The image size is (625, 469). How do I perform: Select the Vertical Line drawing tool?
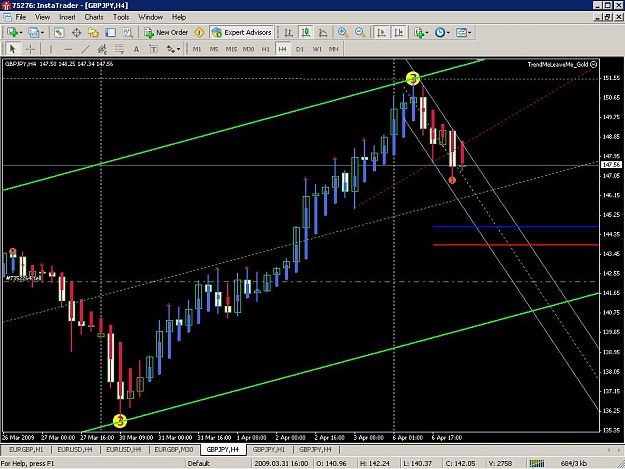coord(51,49)
